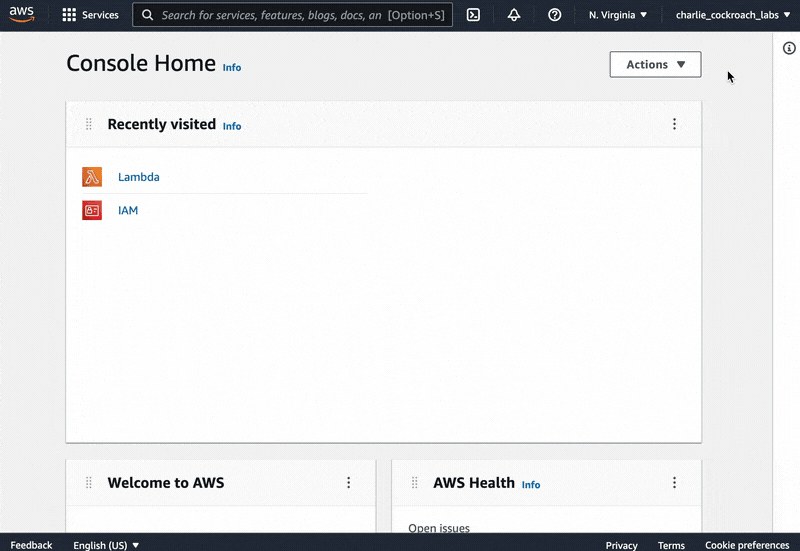The width and height of the screenshot is (800, 551).
Task: Open Recently visited widget options menu
Action: (x=674, y=124)
